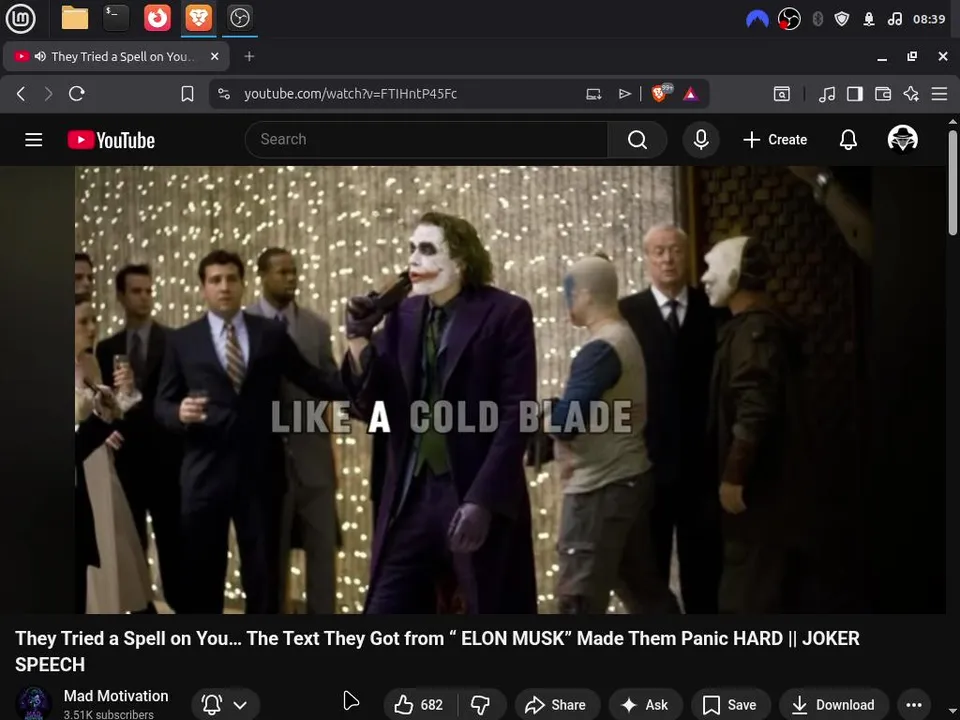Open the tab search toolbar icon
960x720 pixels.
coord(782,94)
